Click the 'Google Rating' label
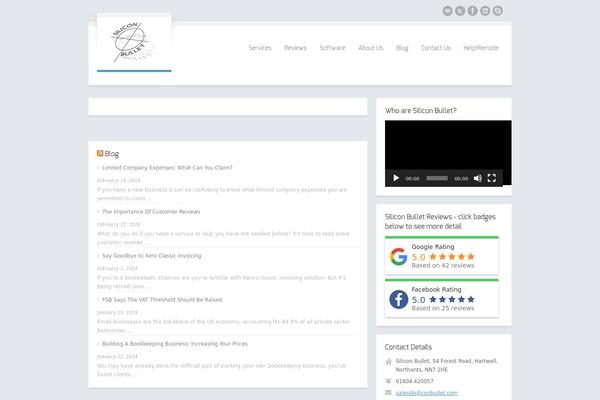The width and height of the screenshot is (600, 400). 433,247
